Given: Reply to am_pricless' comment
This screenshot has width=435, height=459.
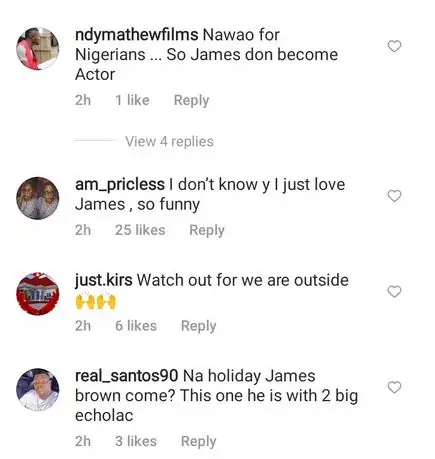Looking at the screenshot, I should click(x=207, y=230).
